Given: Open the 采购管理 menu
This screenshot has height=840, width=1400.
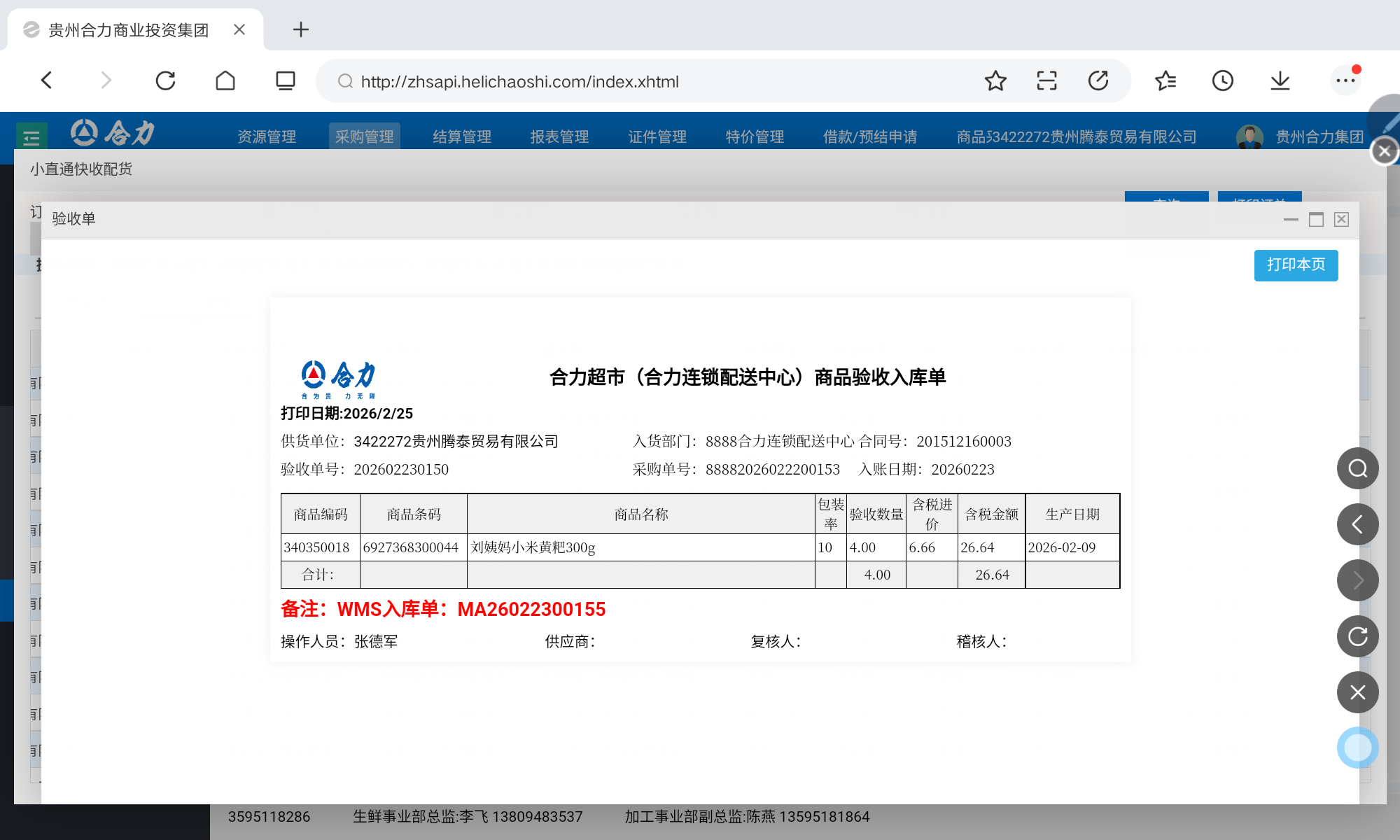Looking at the screenshot, I should click(364, 136).
